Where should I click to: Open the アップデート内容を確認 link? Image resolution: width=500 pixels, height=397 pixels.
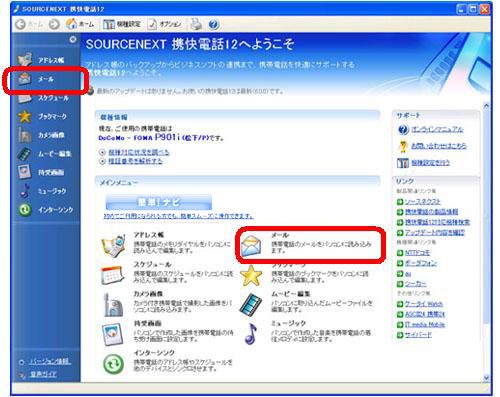click(435, 232)
